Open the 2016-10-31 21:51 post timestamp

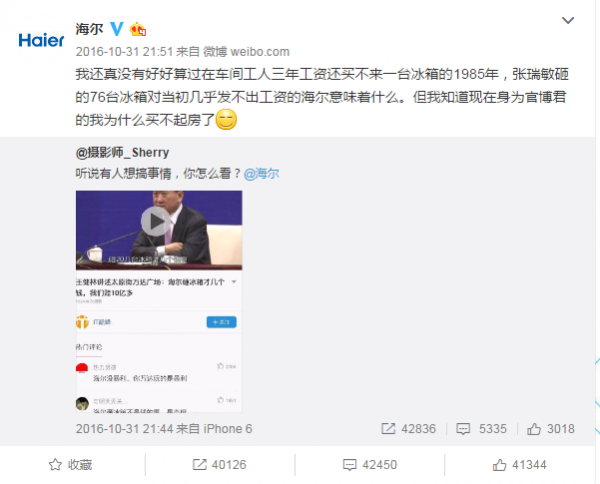tap(124, 52)
